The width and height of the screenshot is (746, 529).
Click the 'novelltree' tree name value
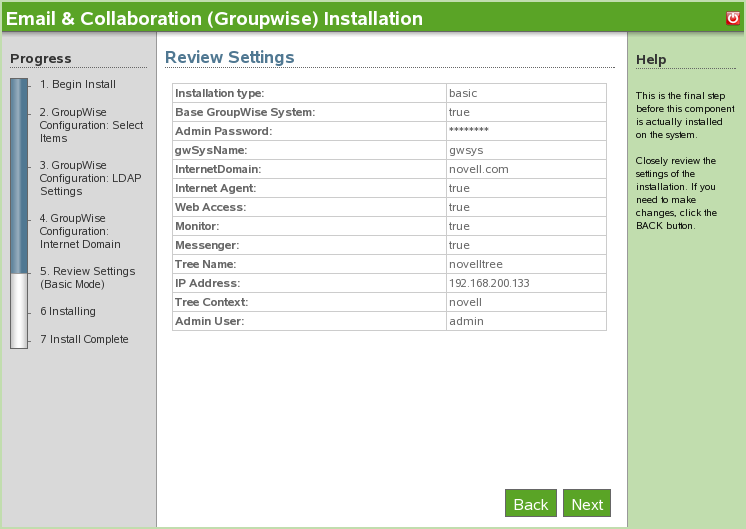(x=476, y=264)
